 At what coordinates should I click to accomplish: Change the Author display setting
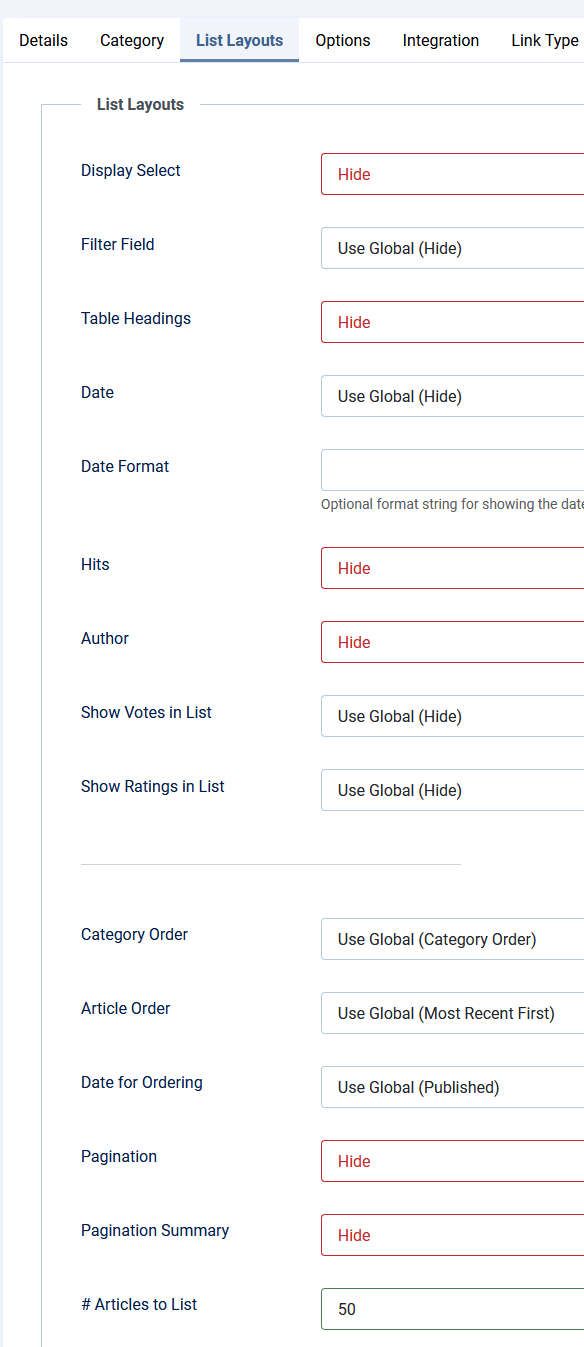450,642
